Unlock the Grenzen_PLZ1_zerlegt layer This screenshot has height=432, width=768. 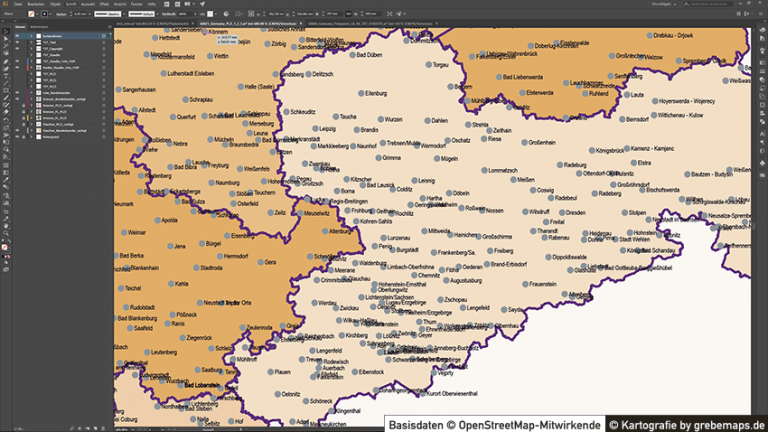(x=23, y=106)
